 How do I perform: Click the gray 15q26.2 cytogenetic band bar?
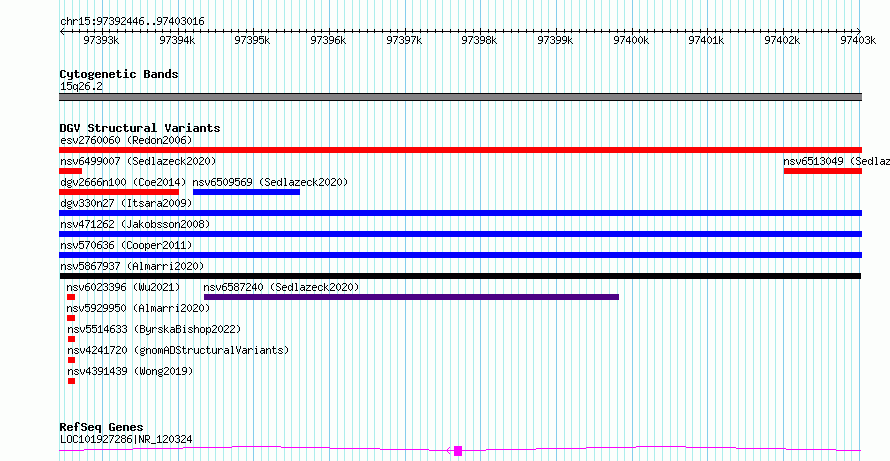[x=460, y=97]
